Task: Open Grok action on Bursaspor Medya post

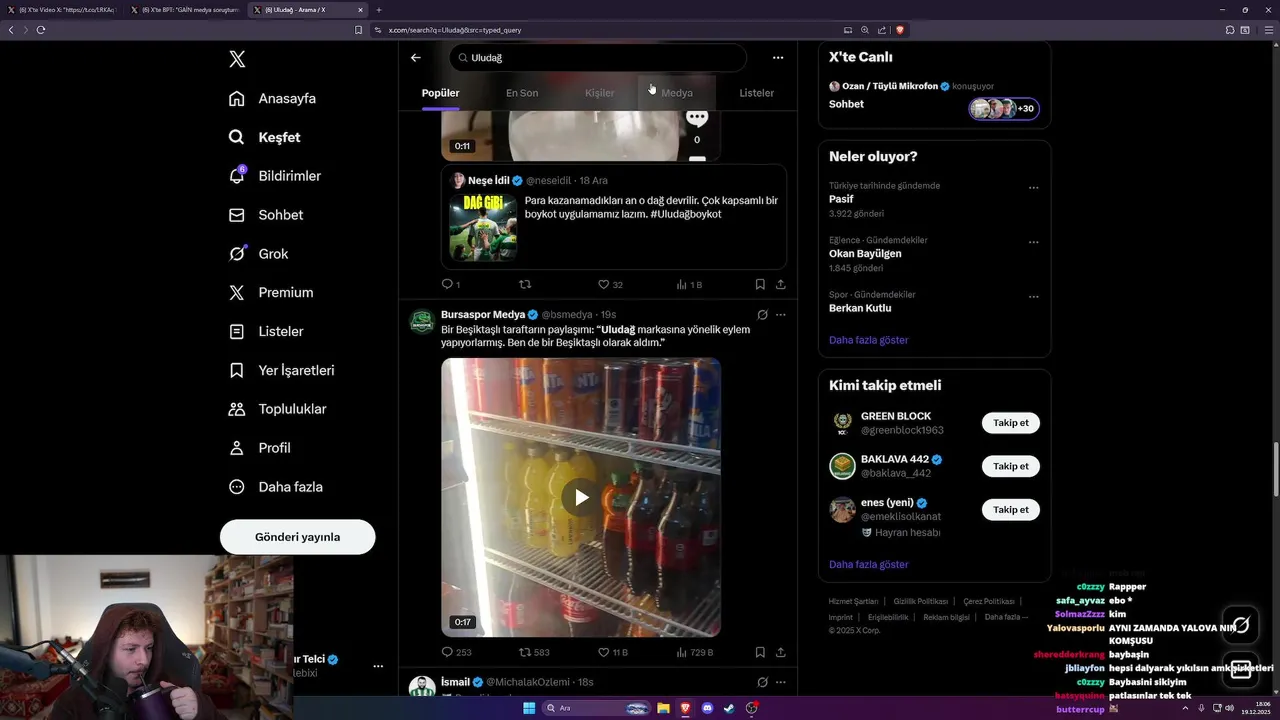Action: click(762, 315)
